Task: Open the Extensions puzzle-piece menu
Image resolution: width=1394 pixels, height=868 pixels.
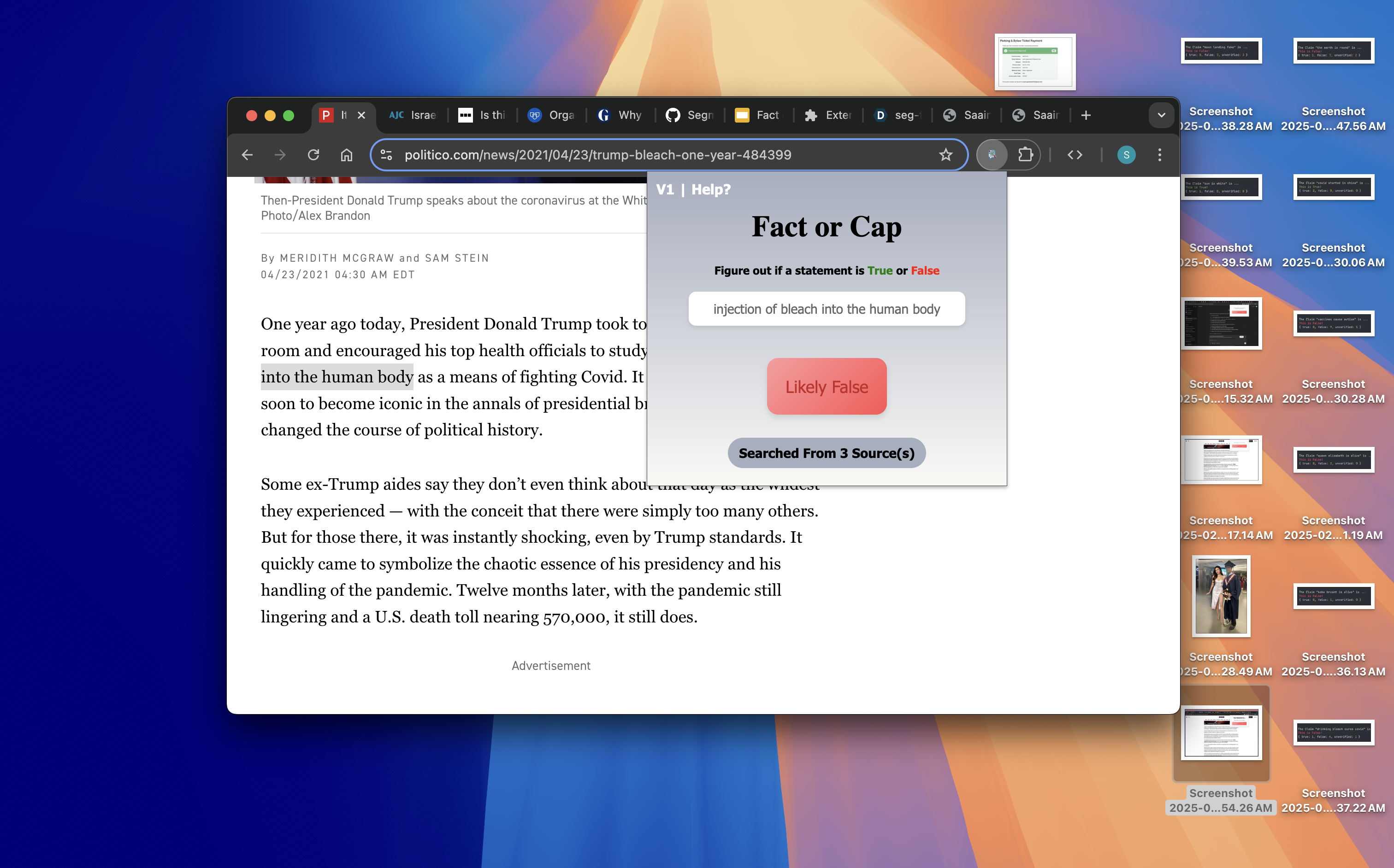Action: tap(1025, 155)
